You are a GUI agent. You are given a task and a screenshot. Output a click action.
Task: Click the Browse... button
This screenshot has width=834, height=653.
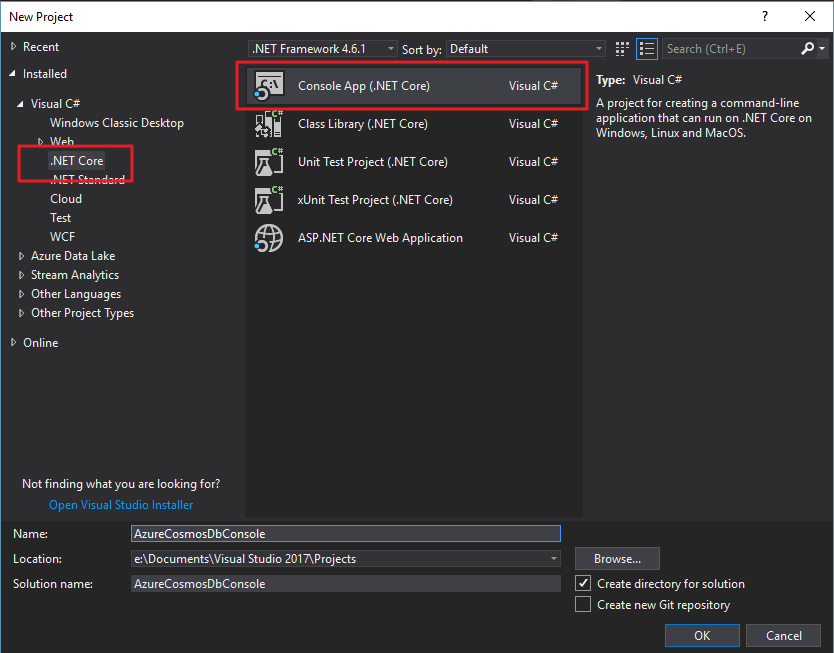click(x=617, y=558)
